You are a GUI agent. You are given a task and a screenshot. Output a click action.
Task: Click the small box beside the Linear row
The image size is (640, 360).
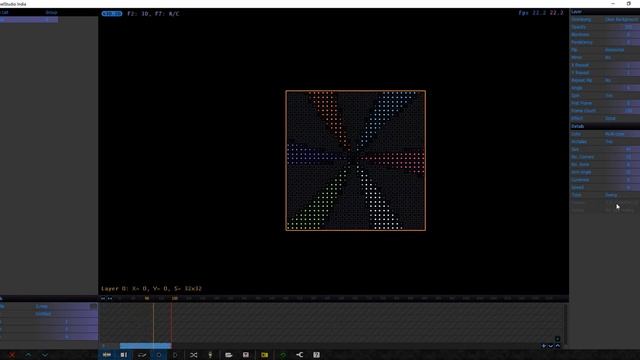93,306
